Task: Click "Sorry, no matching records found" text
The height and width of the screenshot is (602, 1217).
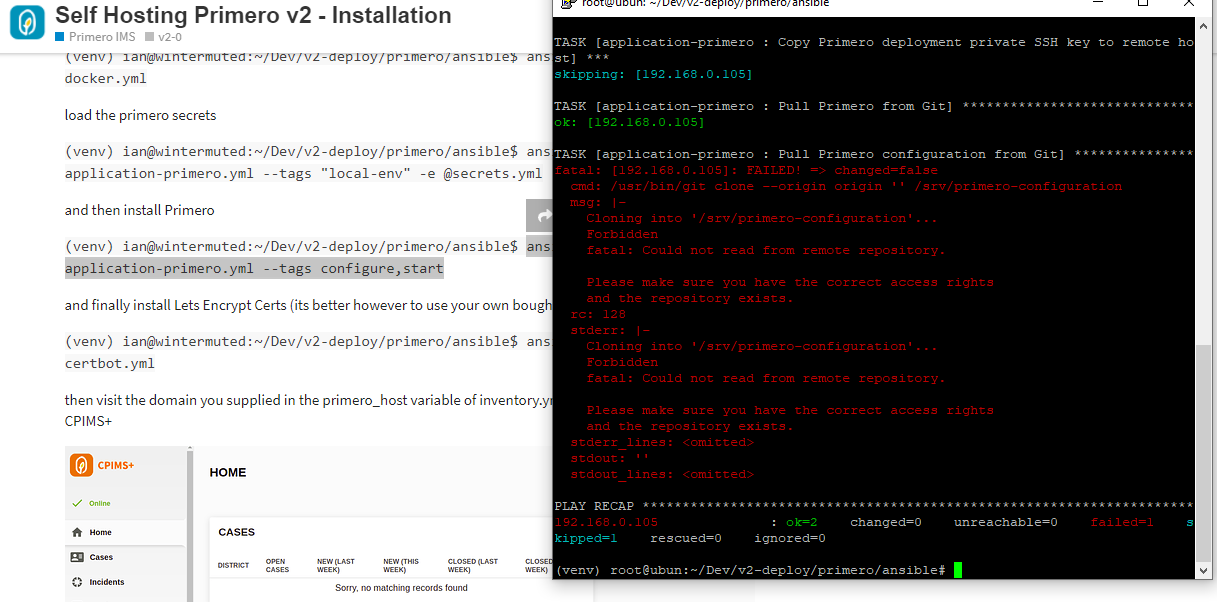Action: point(401,588)
